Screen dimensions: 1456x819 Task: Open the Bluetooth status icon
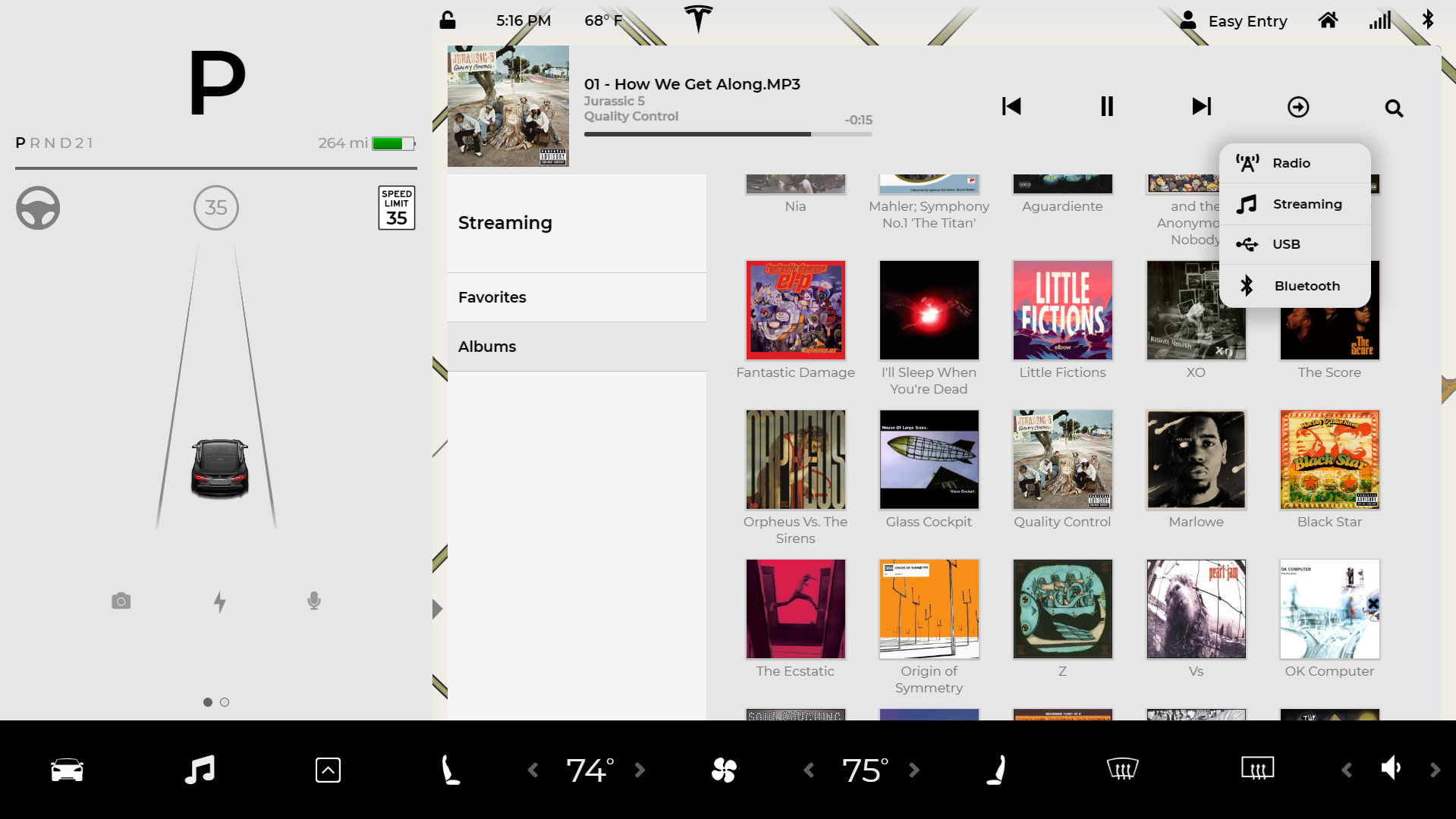[x=1428, y=20]
